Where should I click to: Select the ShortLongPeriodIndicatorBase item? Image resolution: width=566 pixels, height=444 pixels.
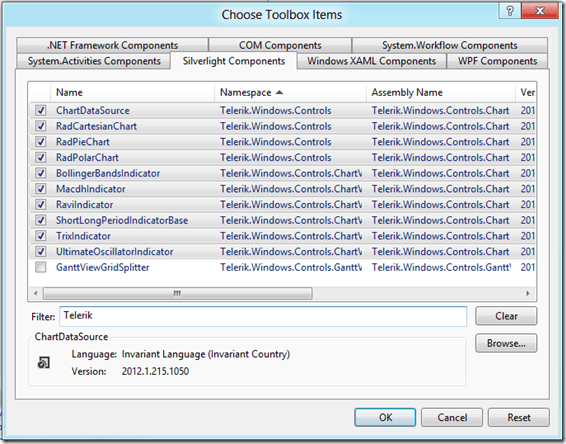[122, 220]
